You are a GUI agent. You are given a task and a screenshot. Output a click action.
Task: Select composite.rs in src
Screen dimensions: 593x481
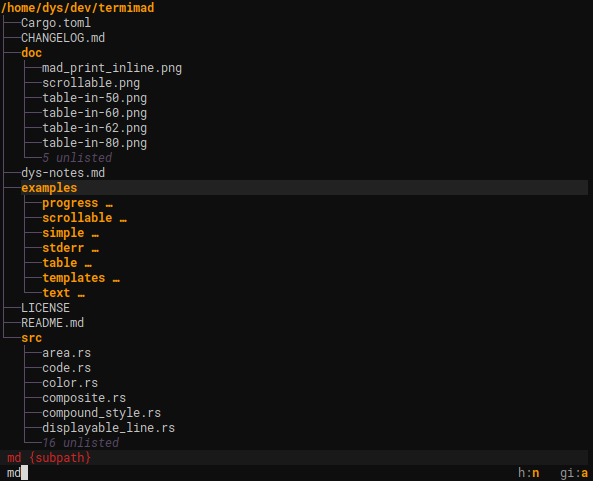coord(84,398)
